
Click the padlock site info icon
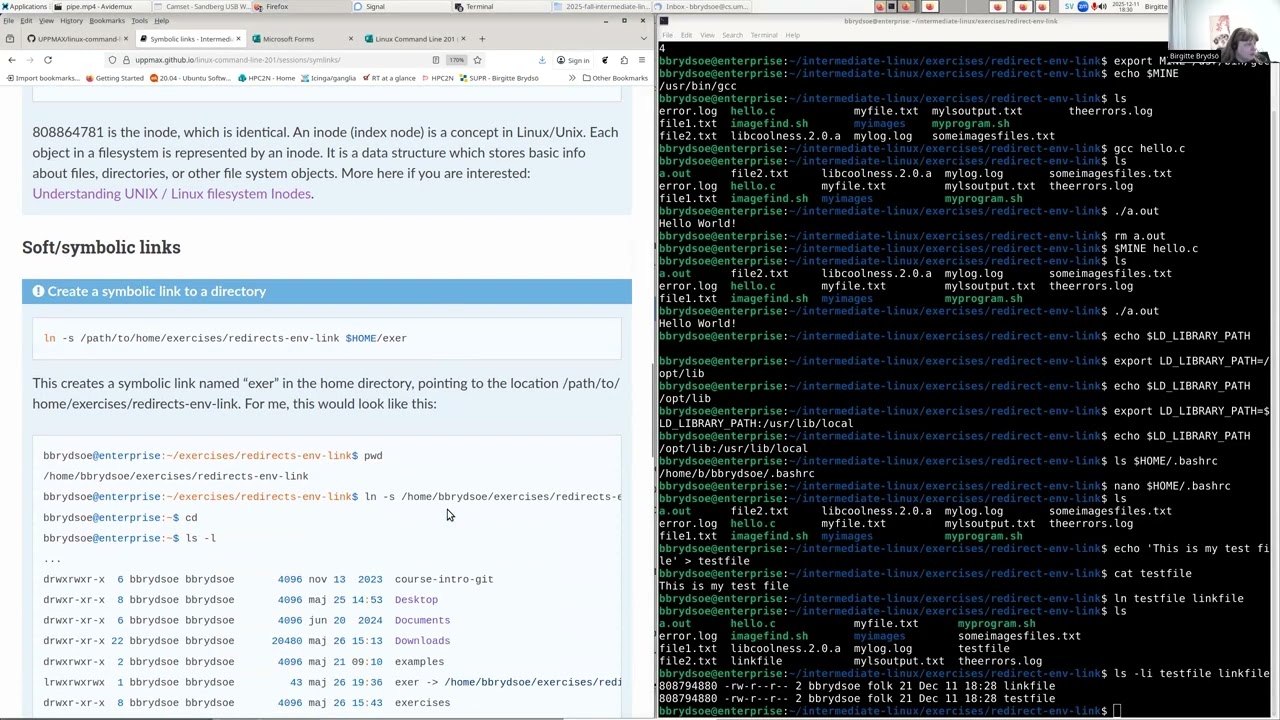124,60
